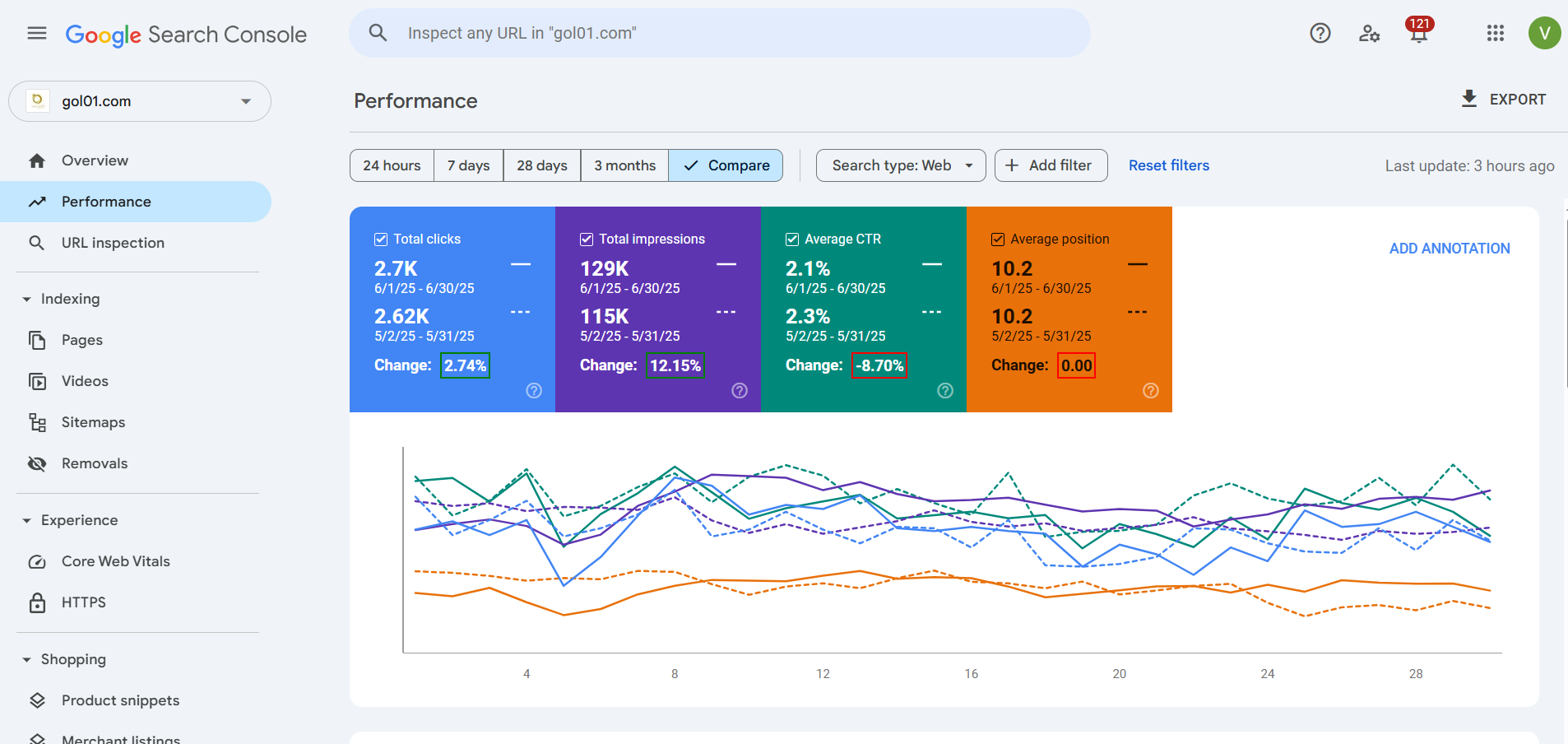
Task: Open users and settings icon
Action: coord(1369,33)
